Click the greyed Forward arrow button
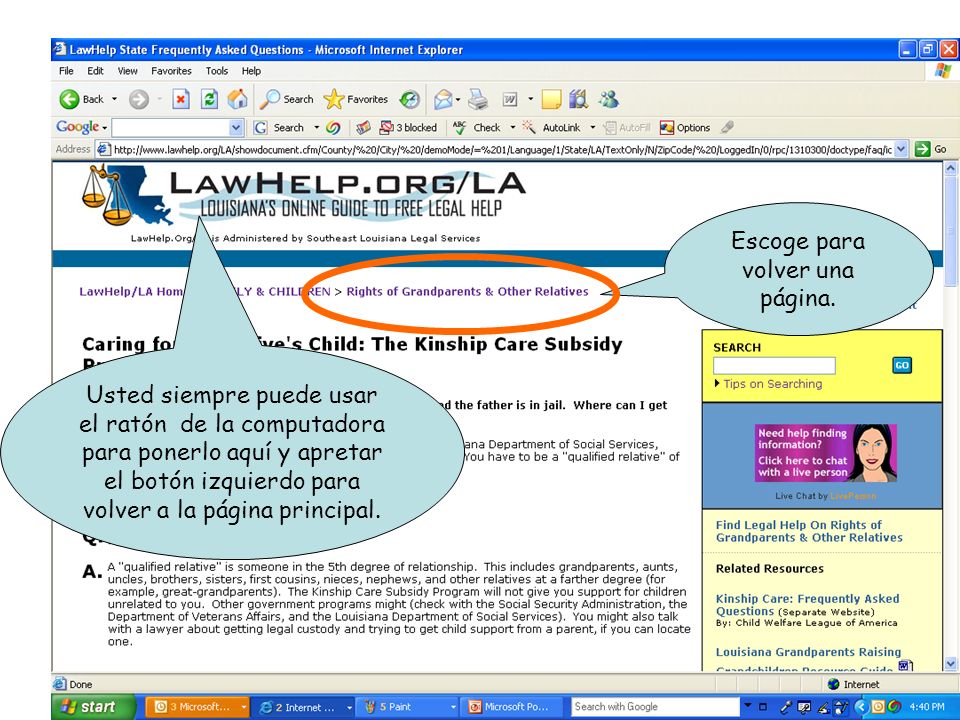This screenshot has height=720, width=960. point(139,99)
